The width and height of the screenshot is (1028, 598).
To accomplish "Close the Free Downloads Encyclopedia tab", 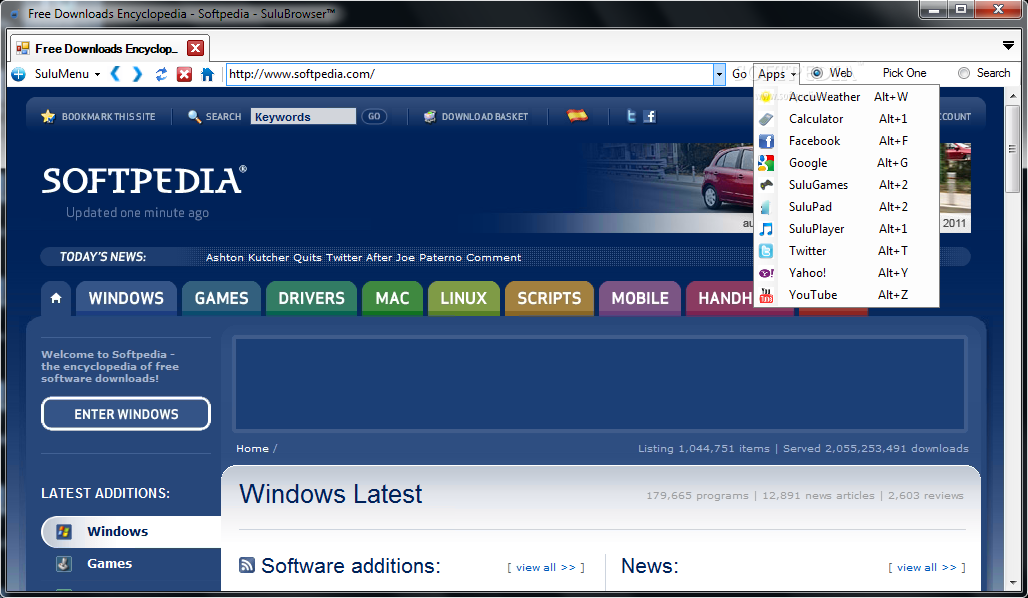I will [x=195, y=48].
